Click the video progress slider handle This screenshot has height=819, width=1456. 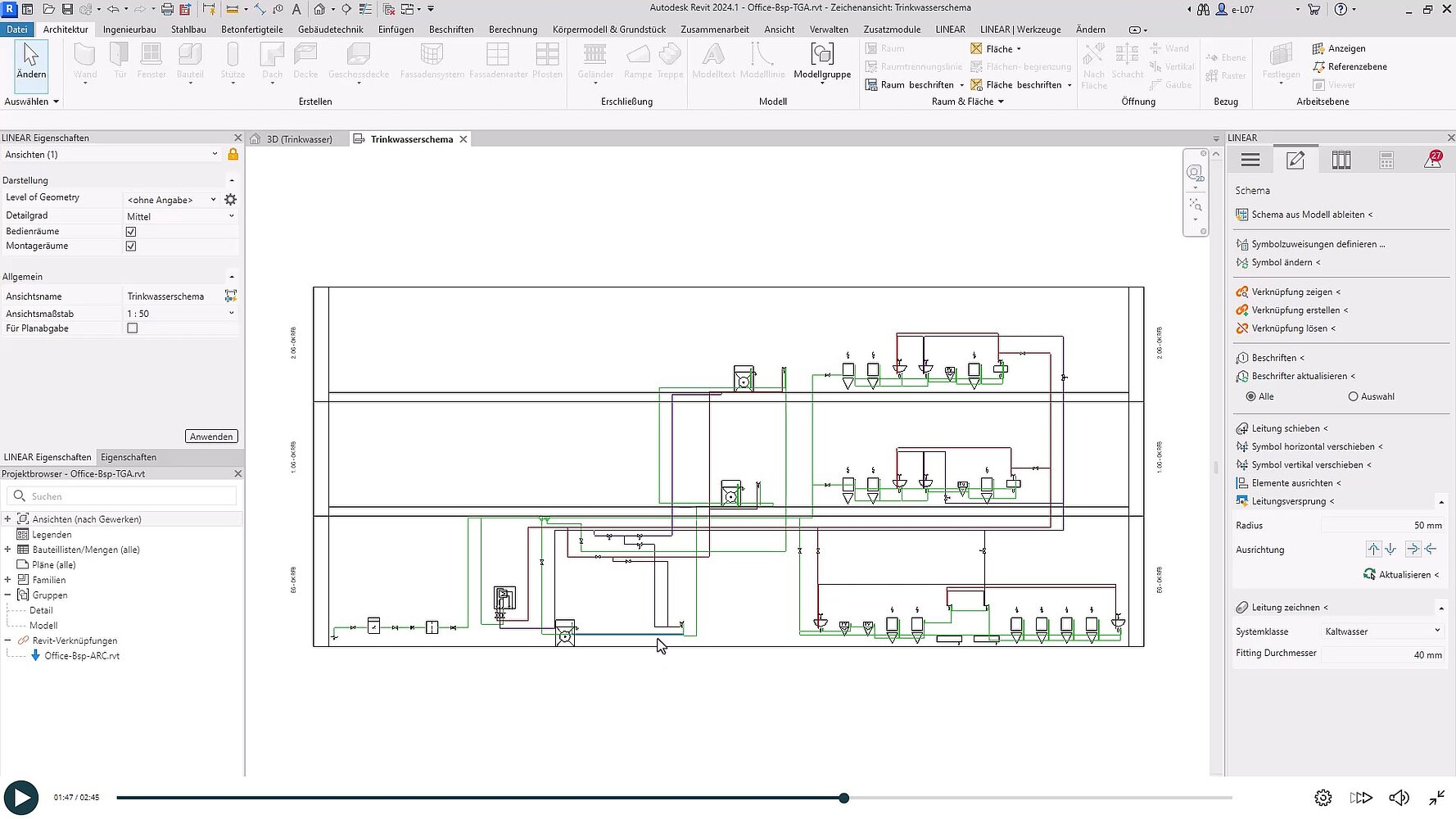pyautogui.click(x=843, y=798)
